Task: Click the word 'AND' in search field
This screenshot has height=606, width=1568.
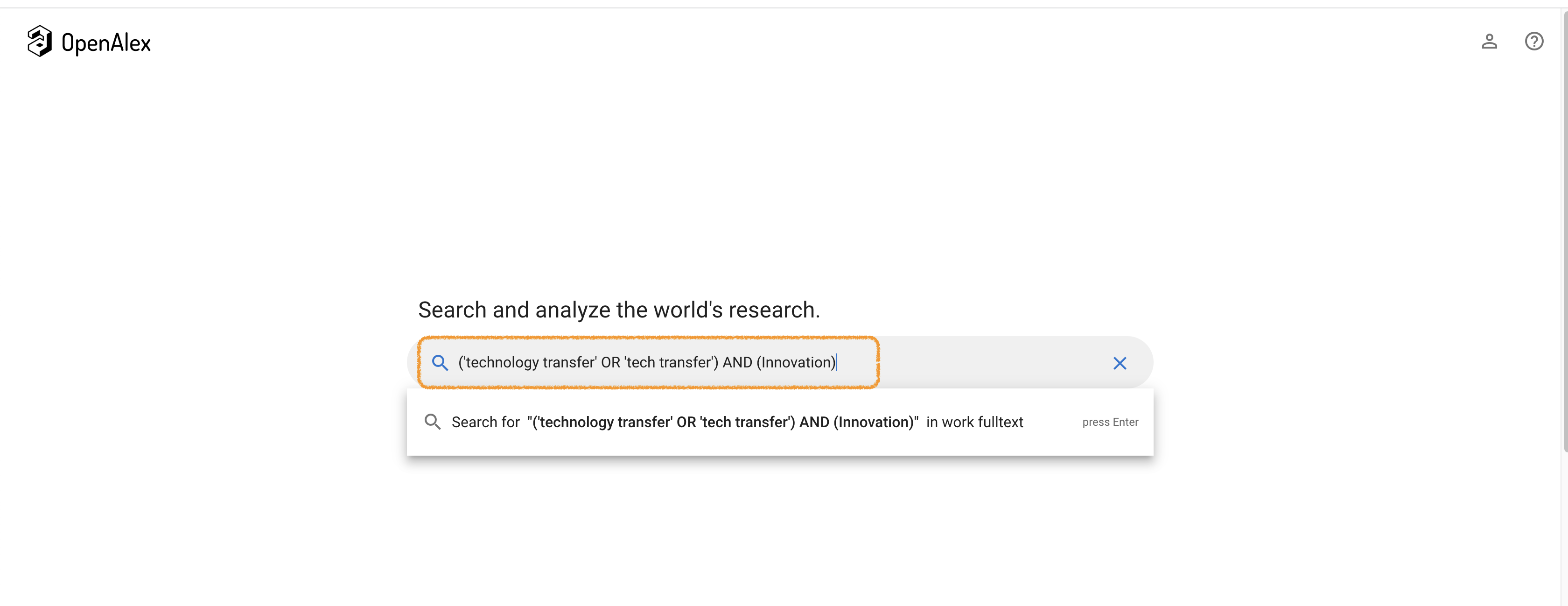Action: (737, 363)
